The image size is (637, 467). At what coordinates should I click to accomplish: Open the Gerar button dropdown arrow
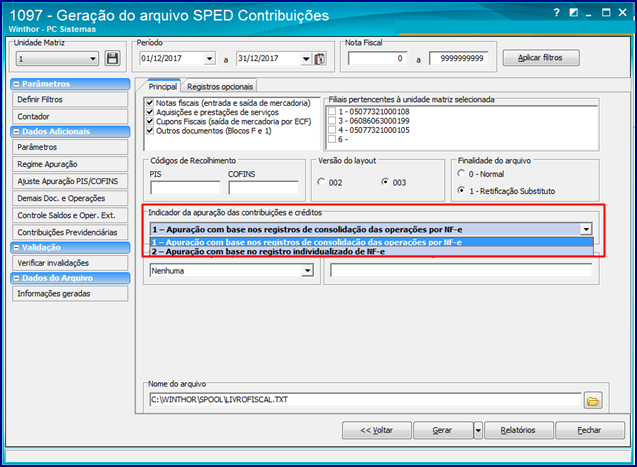coord(478,430)
